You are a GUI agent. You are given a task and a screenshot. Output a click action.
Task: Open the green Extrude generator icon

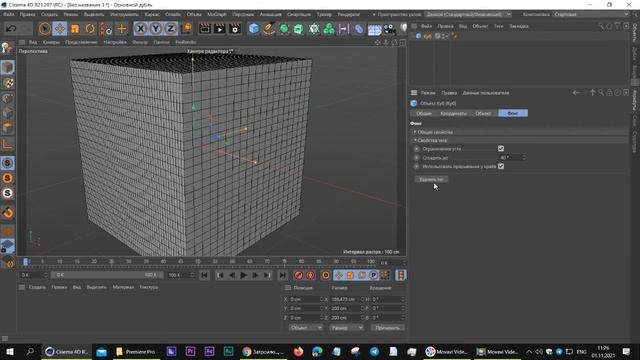(x=298, y=29)
